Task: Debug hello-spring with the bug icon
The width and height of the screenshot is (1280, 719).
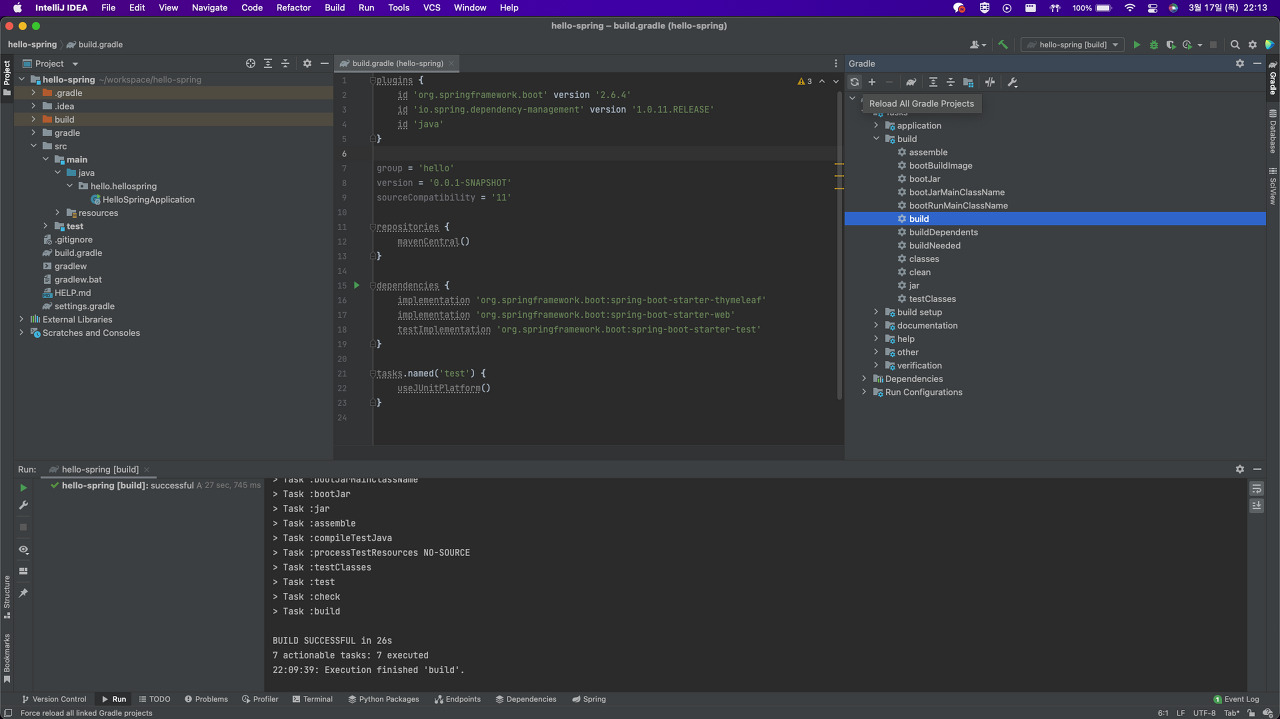Action: 1153,45
